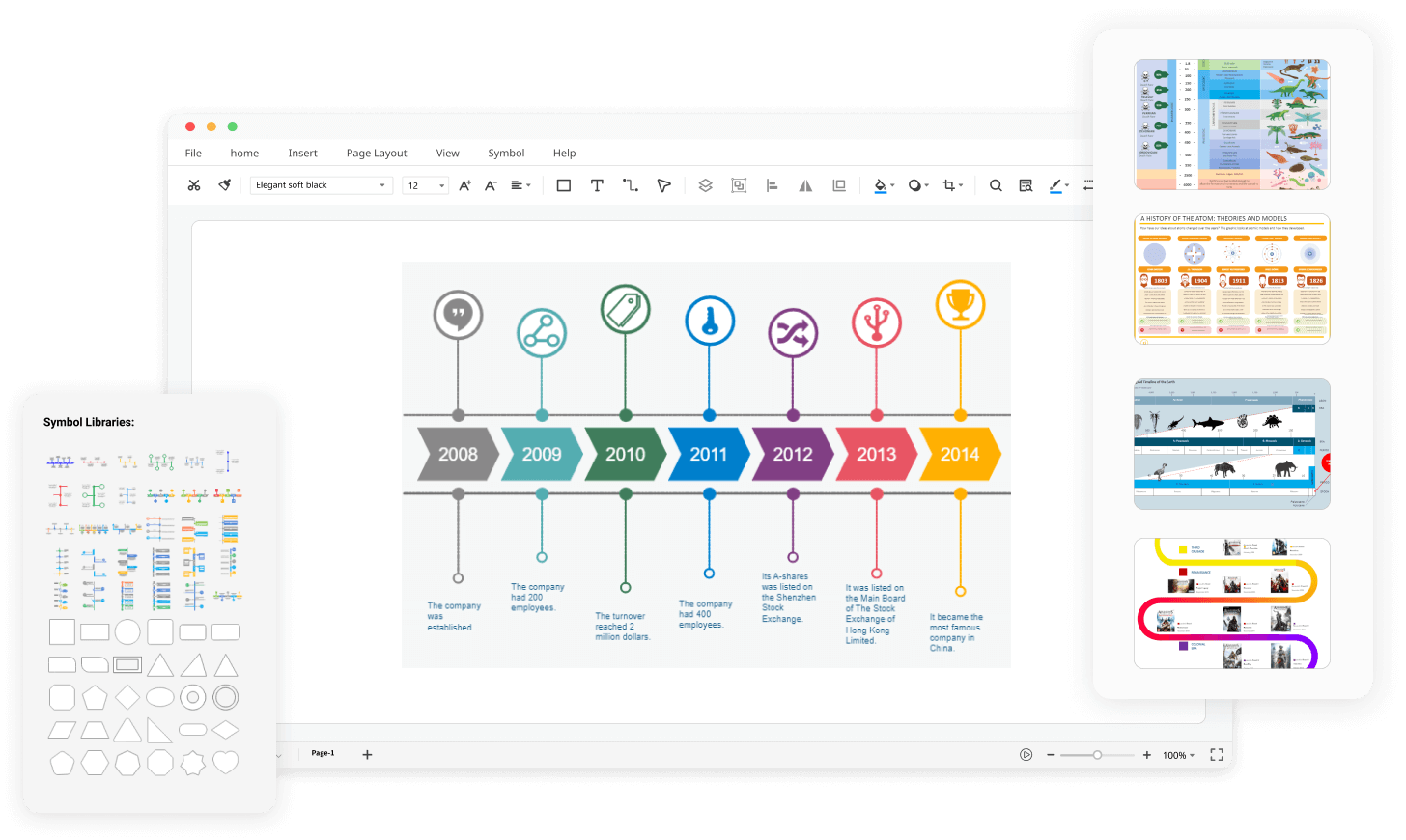Screen dimensions: 1406x840
Task: Open the layers icon in toolbar
Action: pyautogui.click(x=706, y=185)
